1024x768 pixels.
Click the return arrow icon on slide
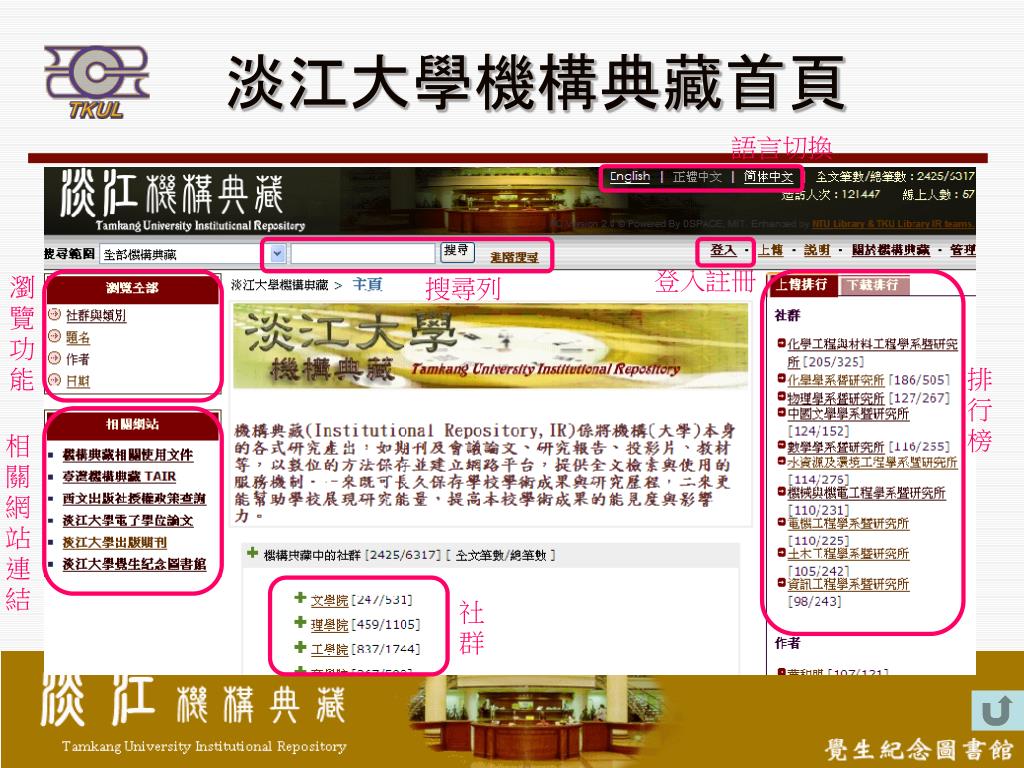coord(996,711)
